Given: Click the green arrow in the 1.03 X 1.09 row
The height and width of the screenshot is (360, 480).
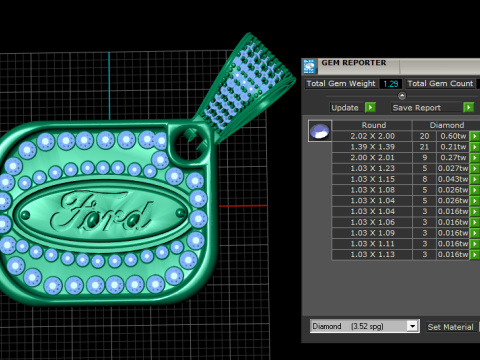Looking at the screenshot, I should (475, 233).
